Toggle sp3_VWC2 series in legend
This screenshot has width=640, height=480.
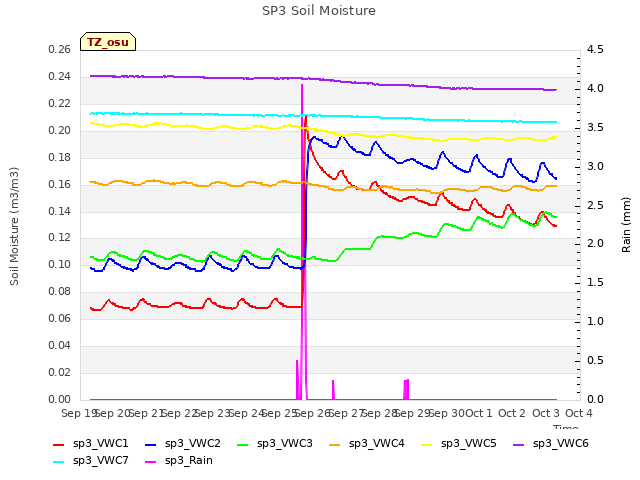point(183,444)
